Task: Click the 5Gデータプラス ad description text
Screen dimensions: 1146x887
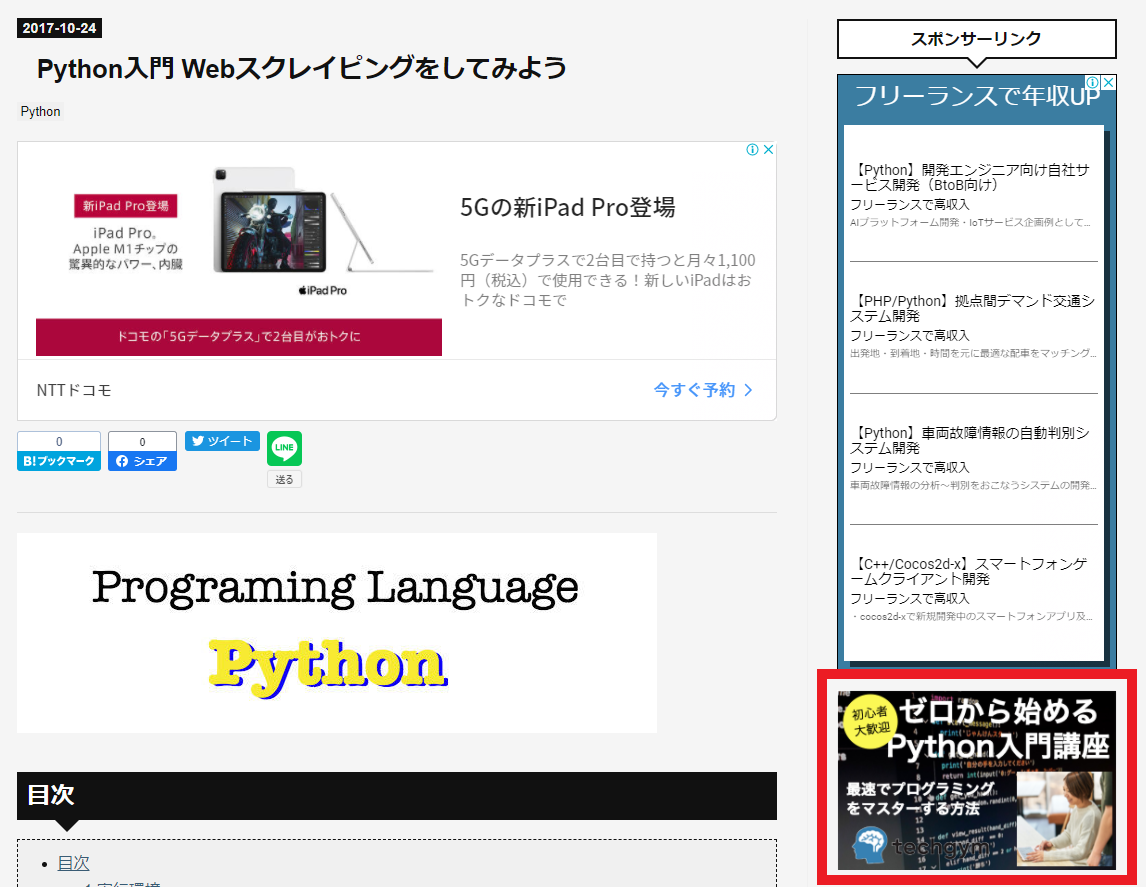Action: (607, 280)
